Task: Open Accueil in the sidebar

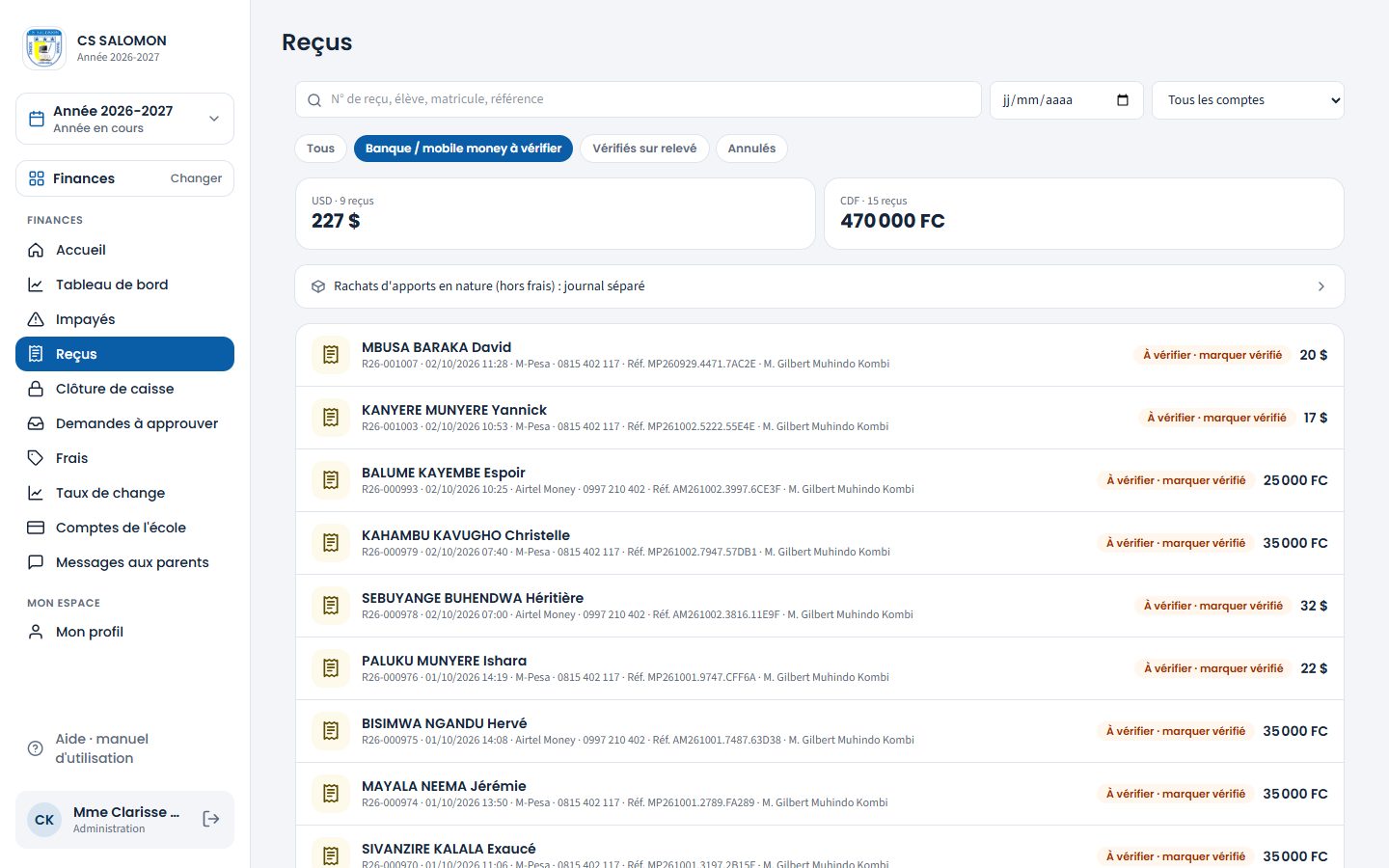Action: [124, 250]
